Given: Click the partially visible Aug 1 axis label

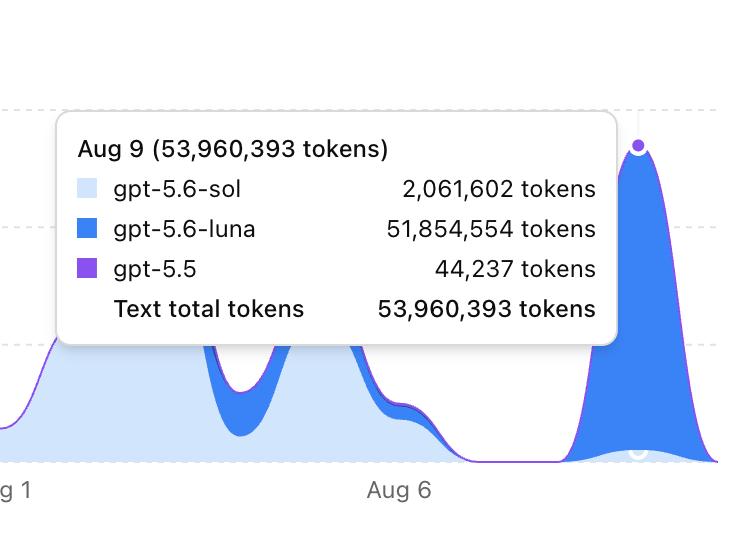Looking at the screenshot, I should click(15, 490).
